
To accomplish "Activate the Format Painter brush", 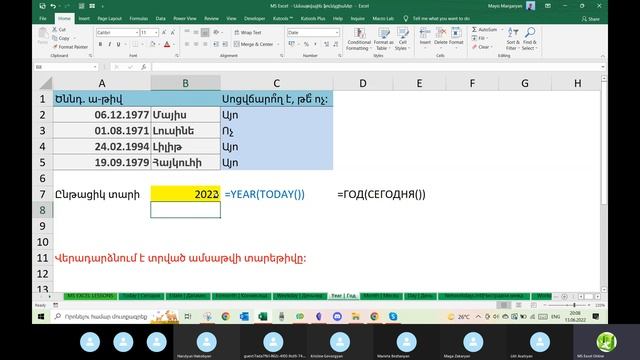I will pyautogui.click(x=55, y=47).
